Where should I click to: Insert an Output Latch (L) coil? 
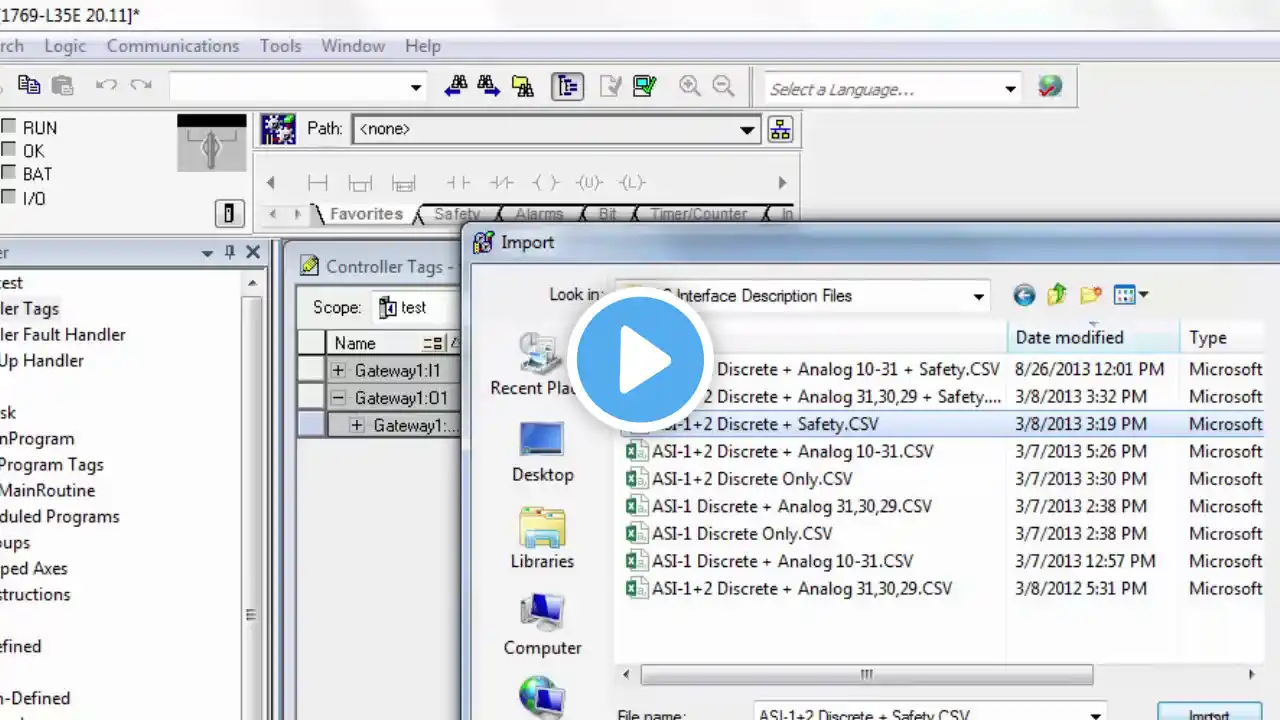pyautogui.click(x=632, y=183)
